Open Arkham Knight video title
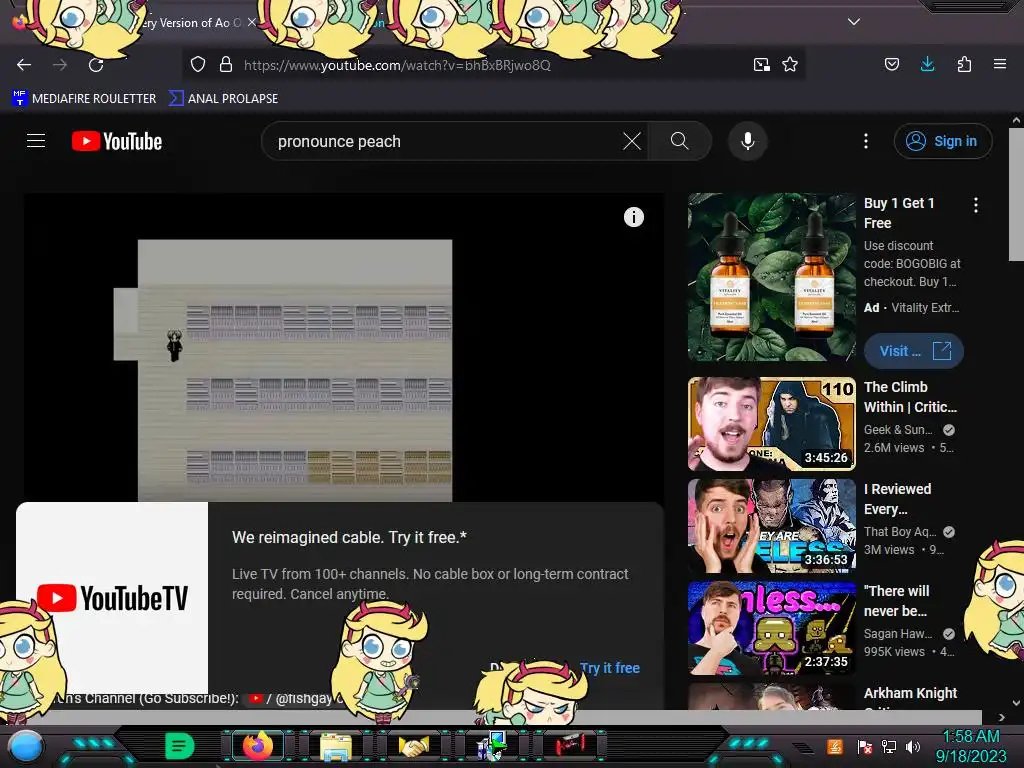 910,693
